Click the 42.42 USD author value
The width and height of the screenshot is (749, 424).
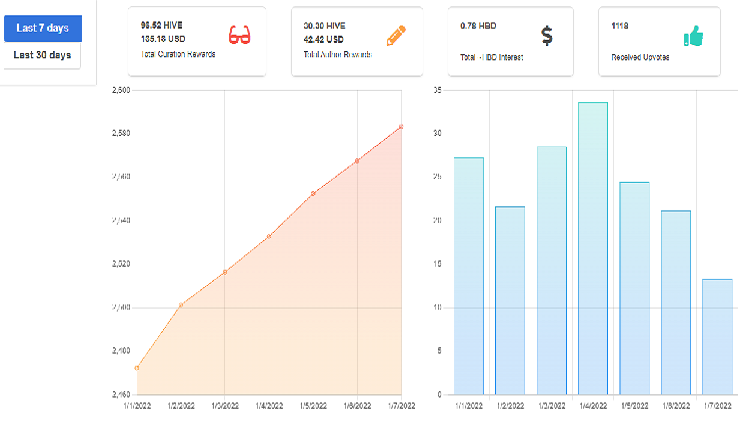pos(323,40)
